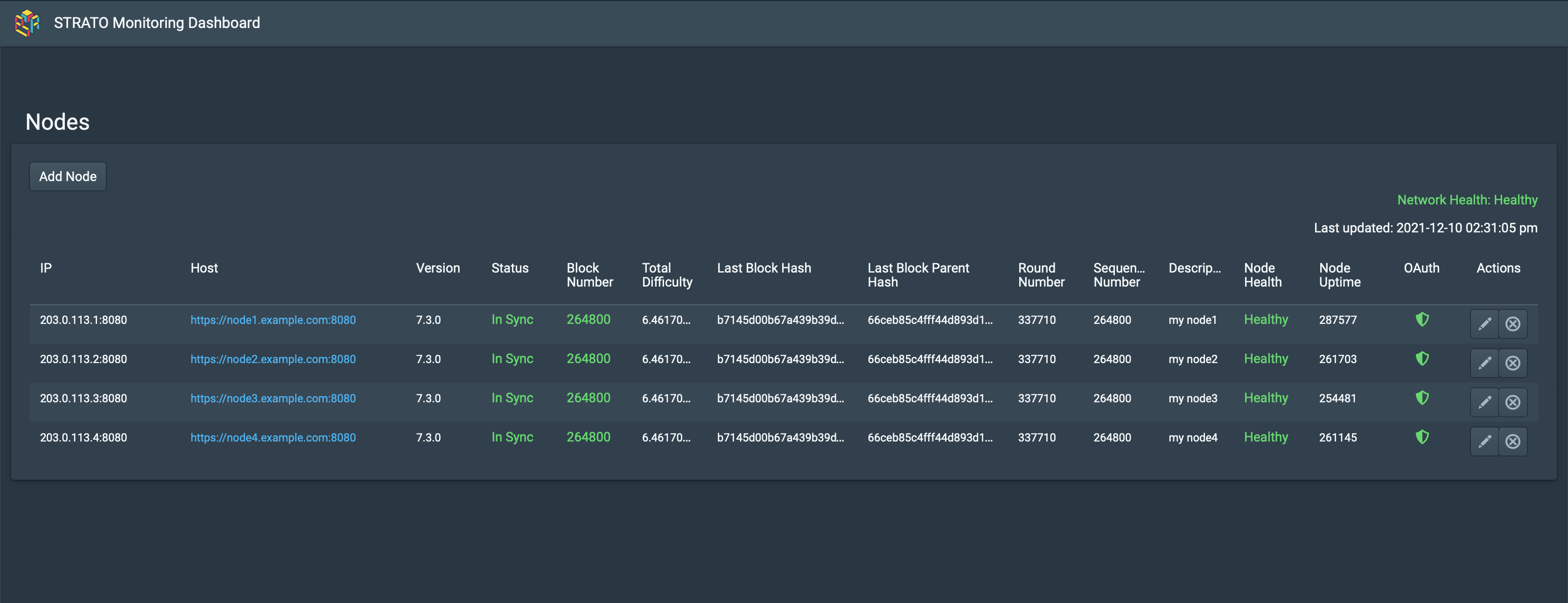Remove node 203.0.113.2 using the X icon

tap(1513, 363)
